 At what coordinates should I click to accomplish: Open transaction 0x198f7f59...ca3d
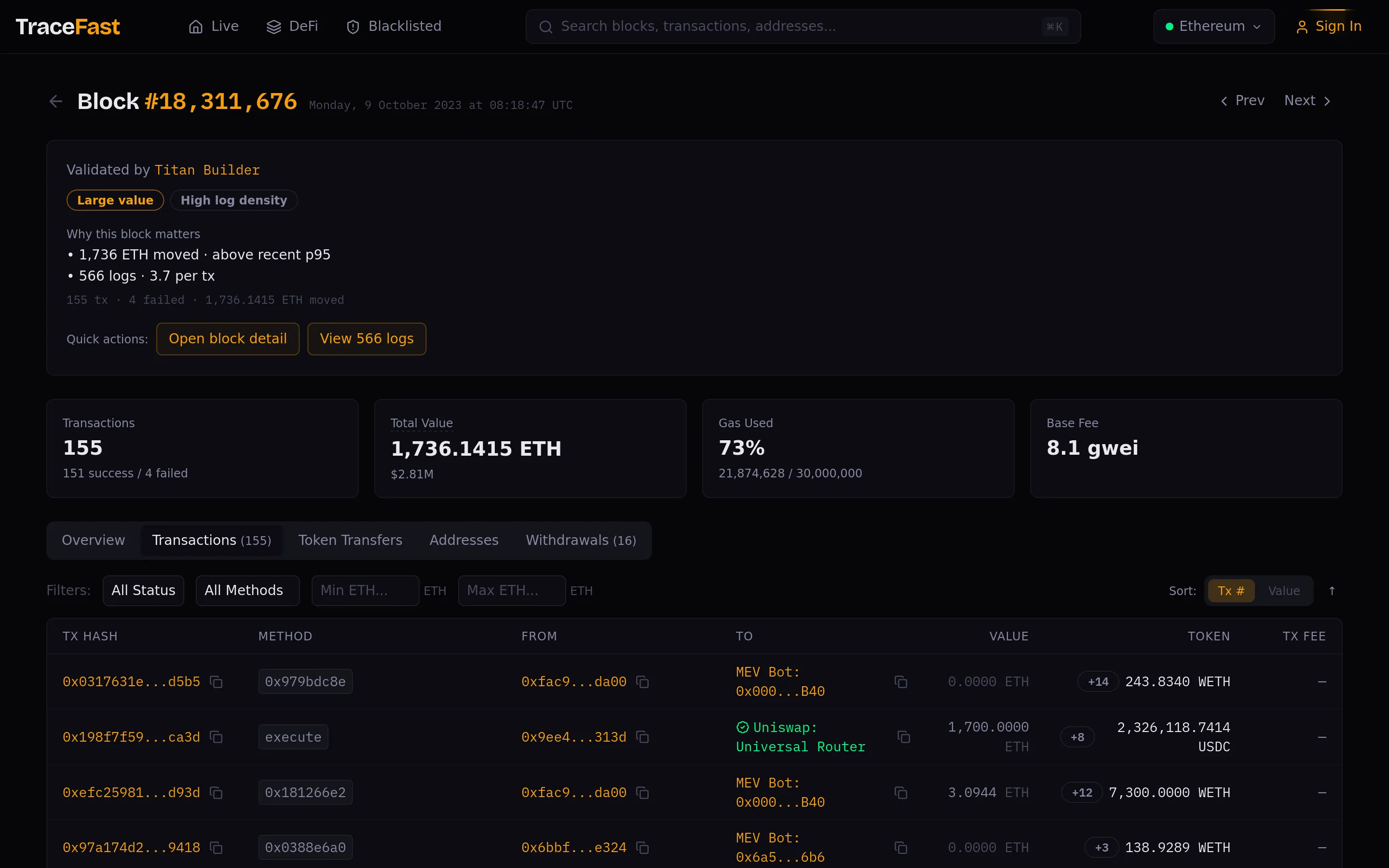[x=132, y=737]
